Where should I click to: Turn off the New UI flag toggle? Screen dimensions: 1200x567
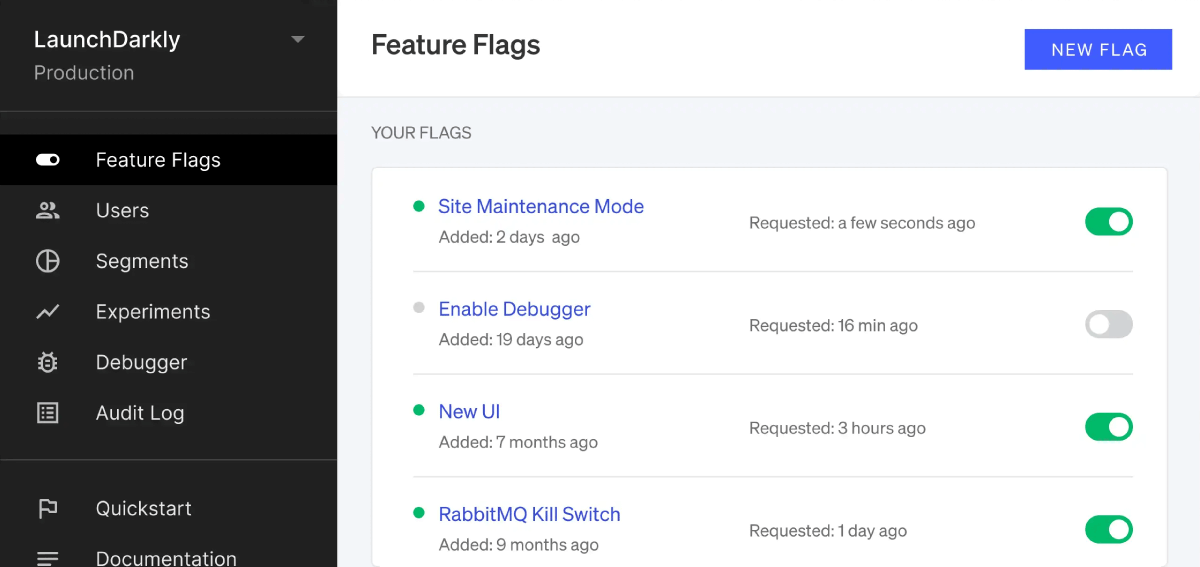[x=1109, y=427]
